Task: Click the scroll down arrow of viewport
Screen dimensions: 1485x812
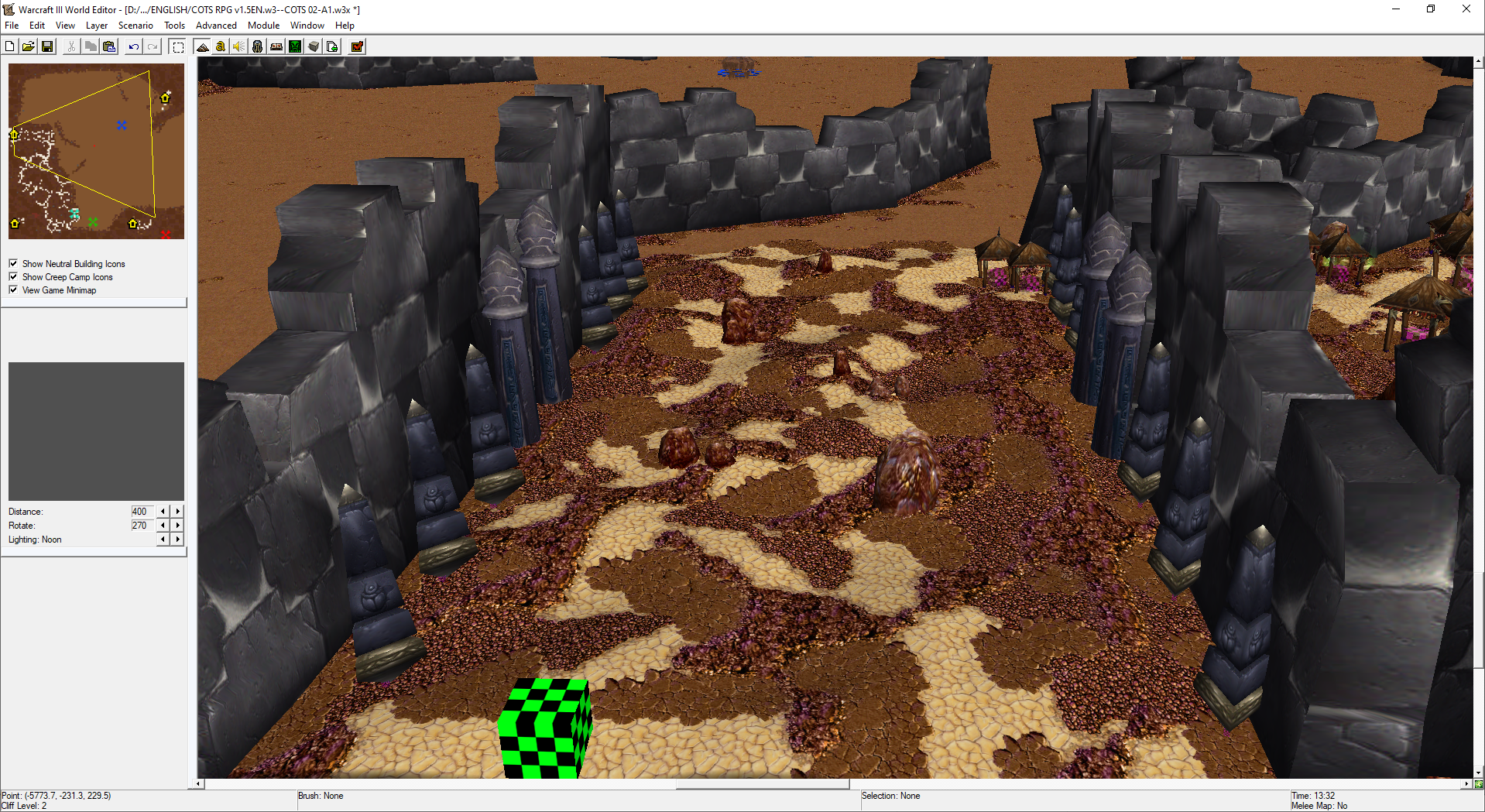Action: pos(1478,773)
